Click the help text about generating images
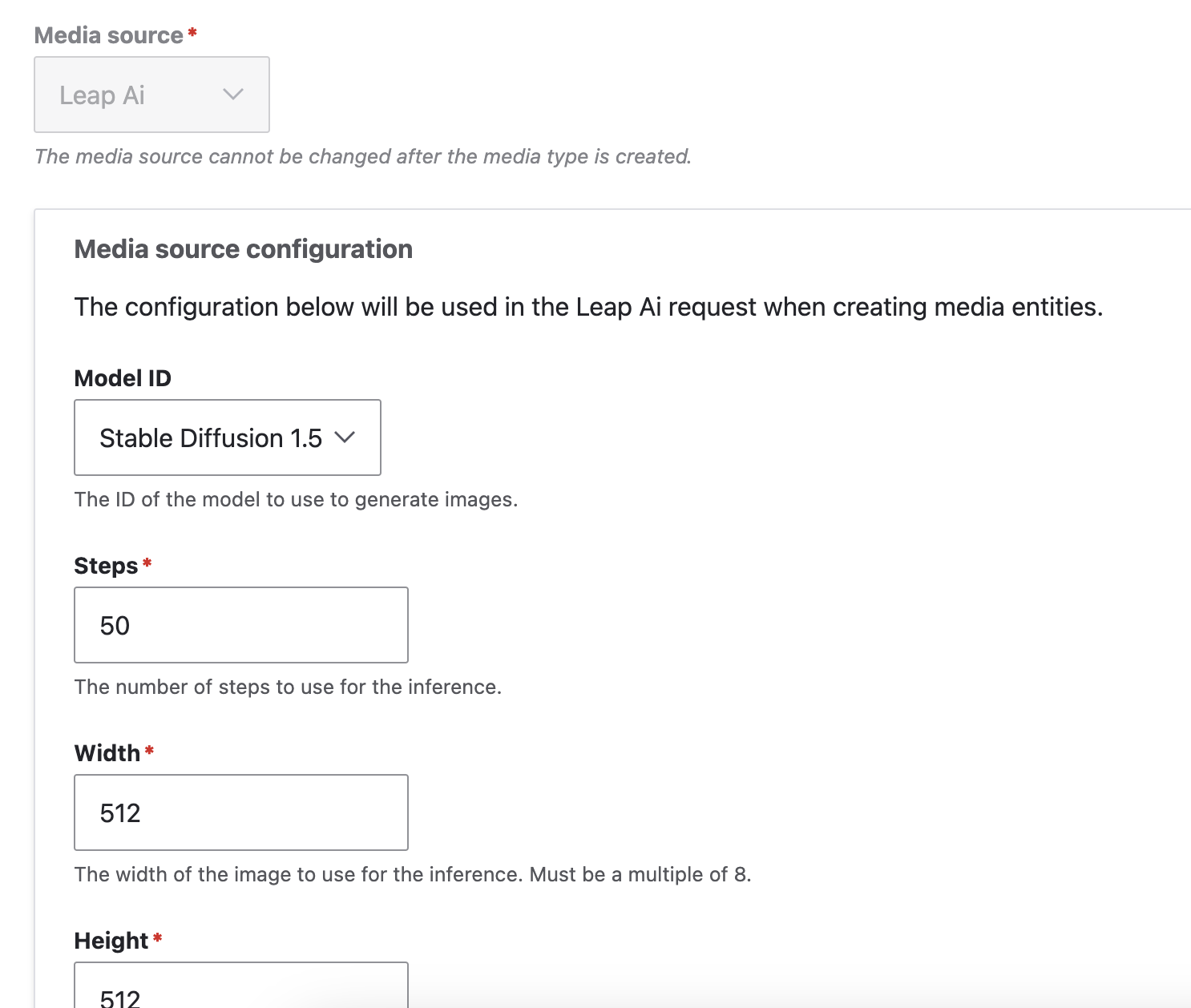The image size is (1191, 1008). pyautogui.click(x=296, y=498)
